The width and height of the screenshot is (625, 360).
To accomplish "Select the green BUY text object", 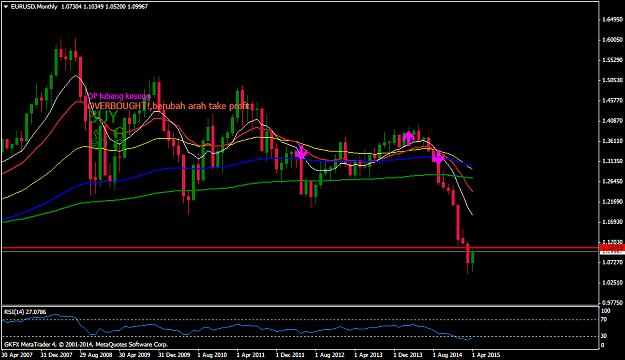I will [103, 117].
